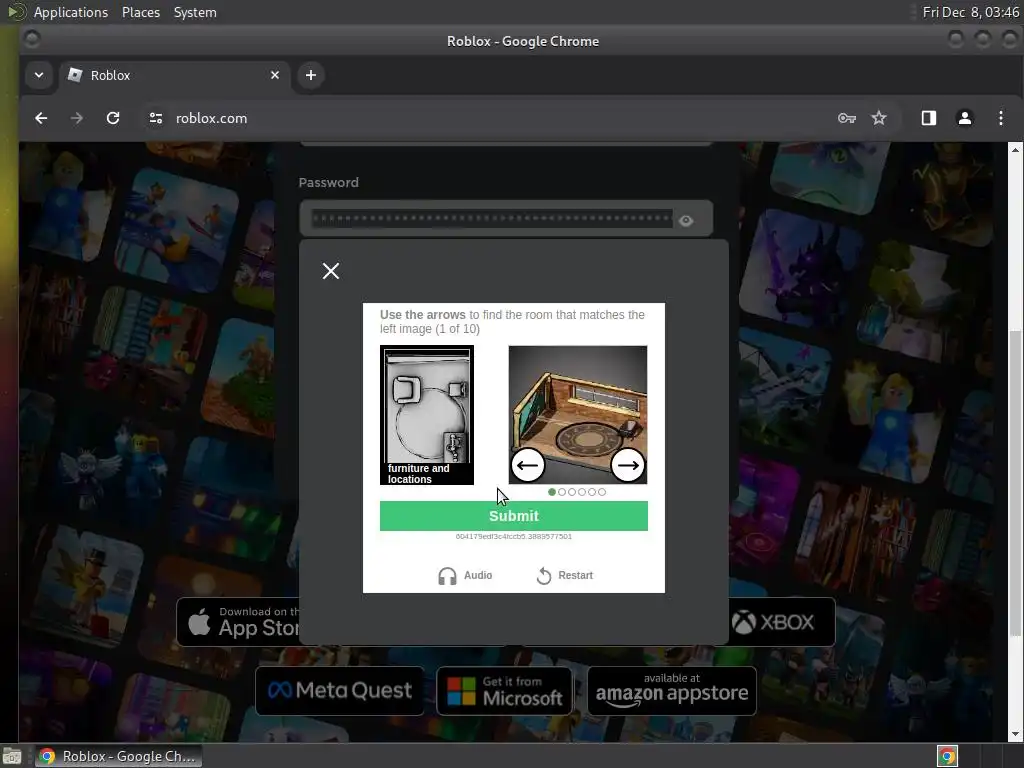
Task: Open the Places menu
Action: 141,12
